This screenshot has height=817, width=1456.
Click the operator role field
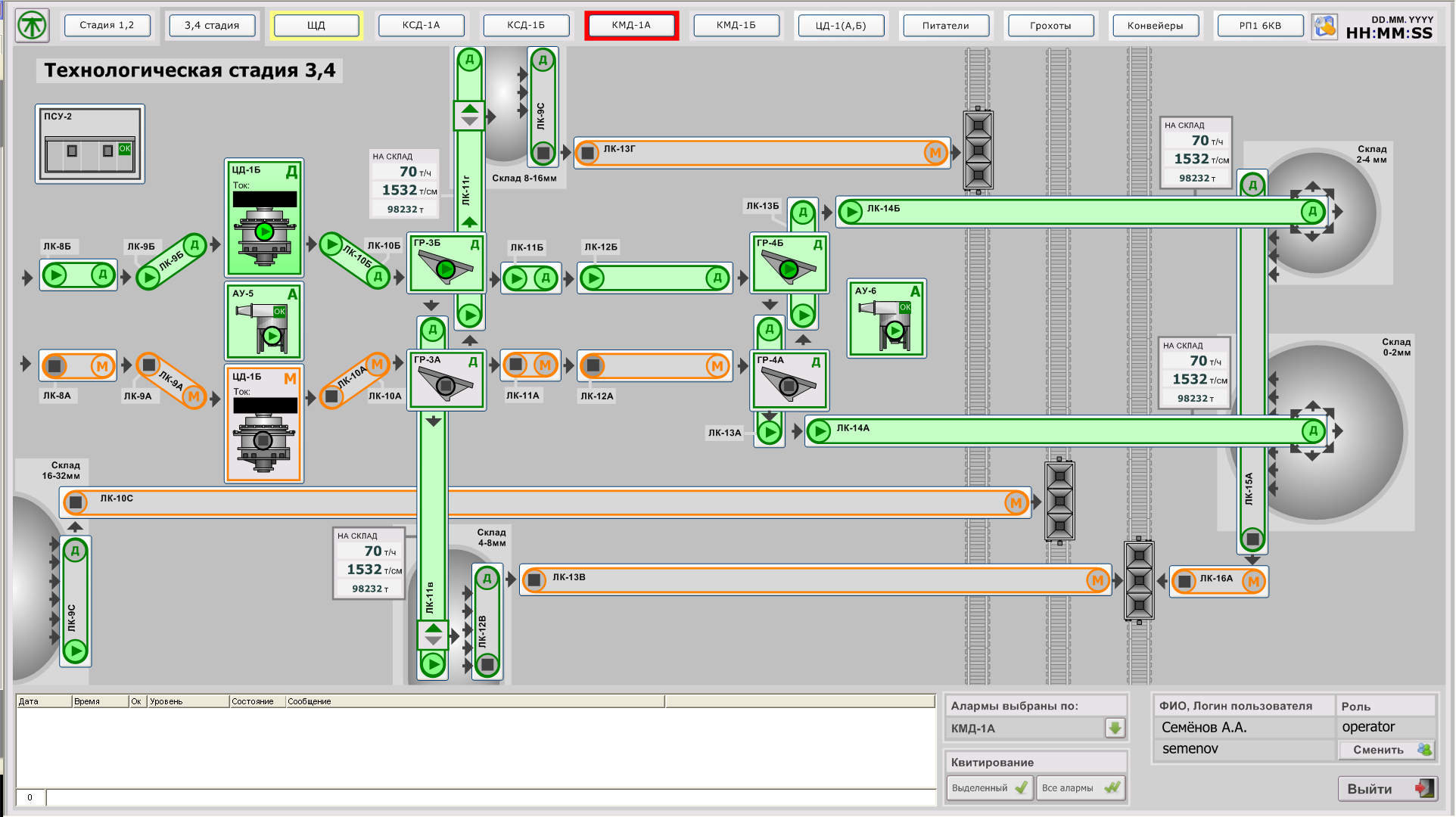(1385, 727)
